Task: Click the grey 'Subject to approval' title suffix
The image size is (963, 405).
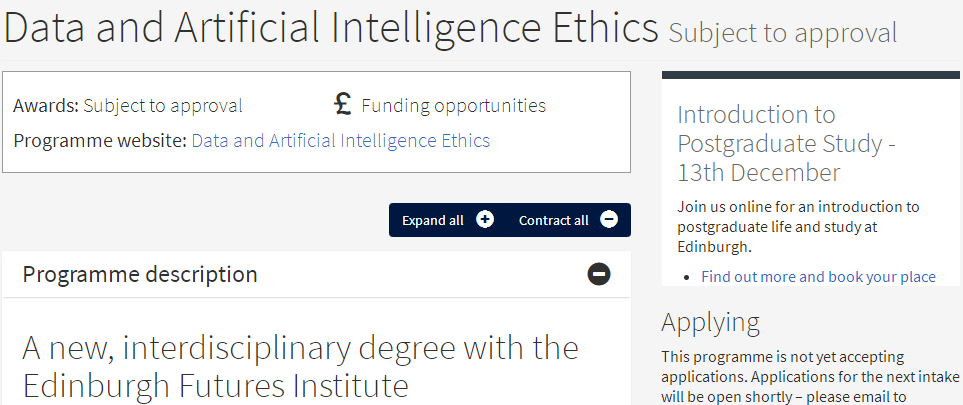Action: pyautogui.click(x=783, y=33)
